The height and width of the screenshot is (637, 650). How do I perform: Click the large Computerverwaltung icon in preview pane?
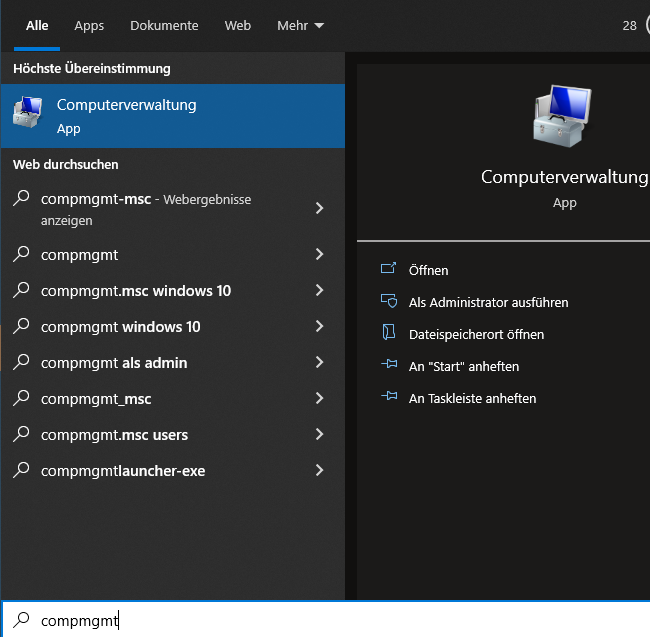tap(563, 116)
